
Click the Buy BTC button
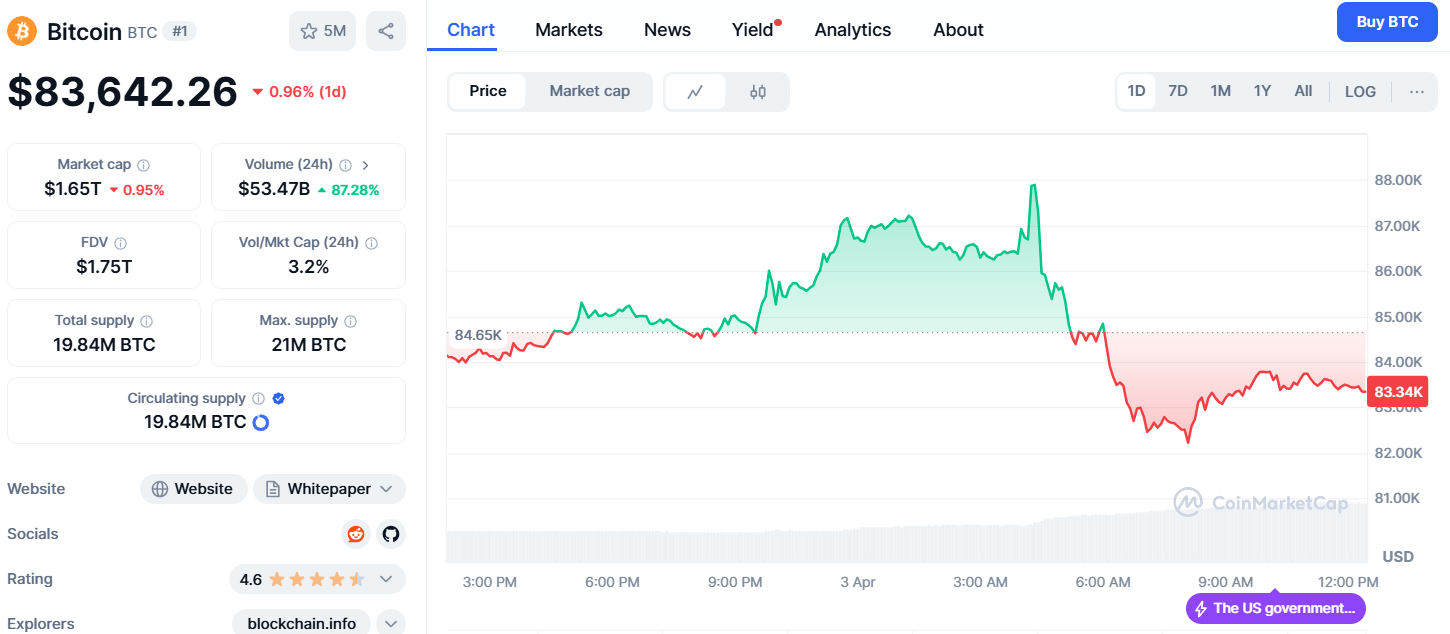[1387, 22]
